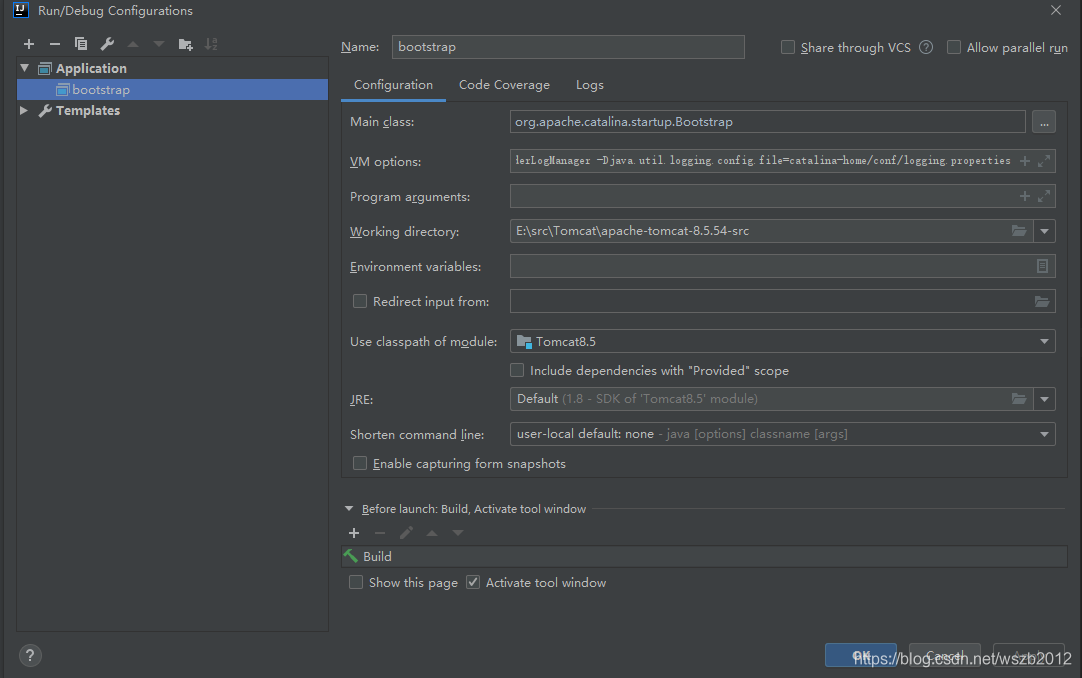
Task: Create new folder icon in configurations toolbar
Action: click(185, 44)
